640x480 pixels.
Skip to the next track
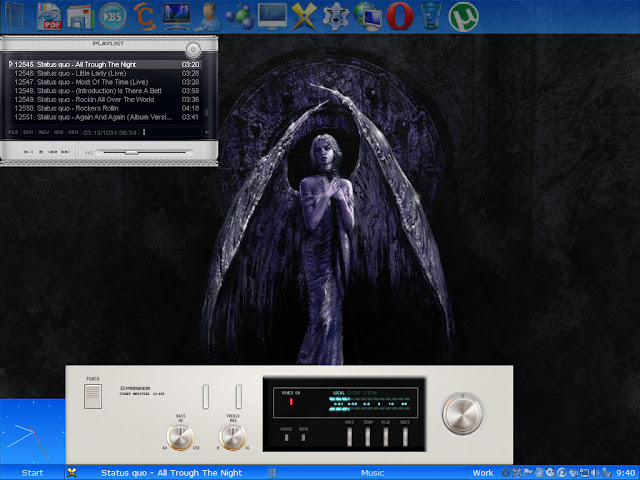click(65, 152)
